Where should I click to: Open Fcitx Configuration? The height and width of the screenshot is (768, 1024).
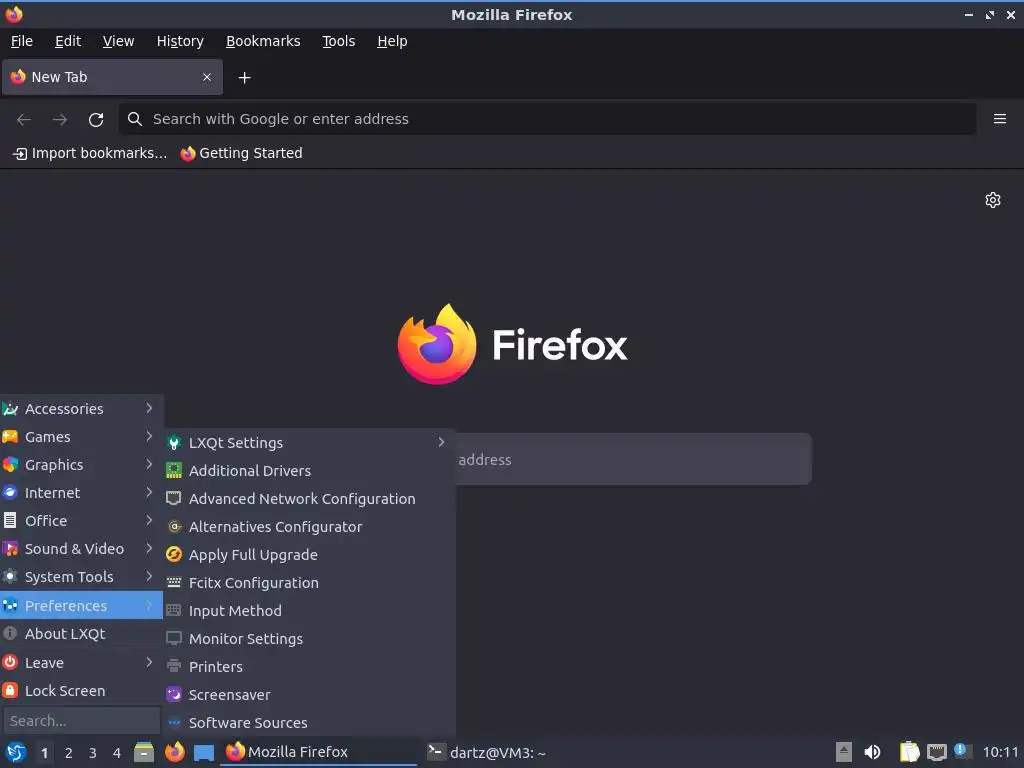(x=310, y=583)
